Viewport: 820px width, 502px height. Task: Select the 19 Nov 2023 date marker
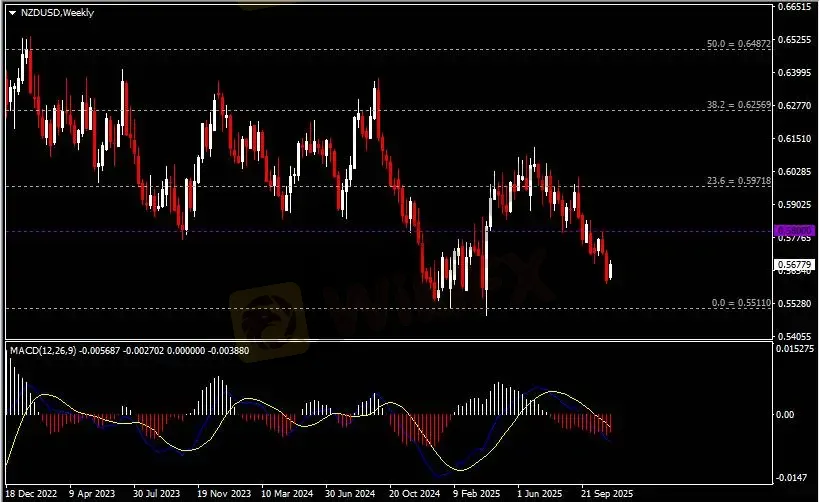point(224,493)
